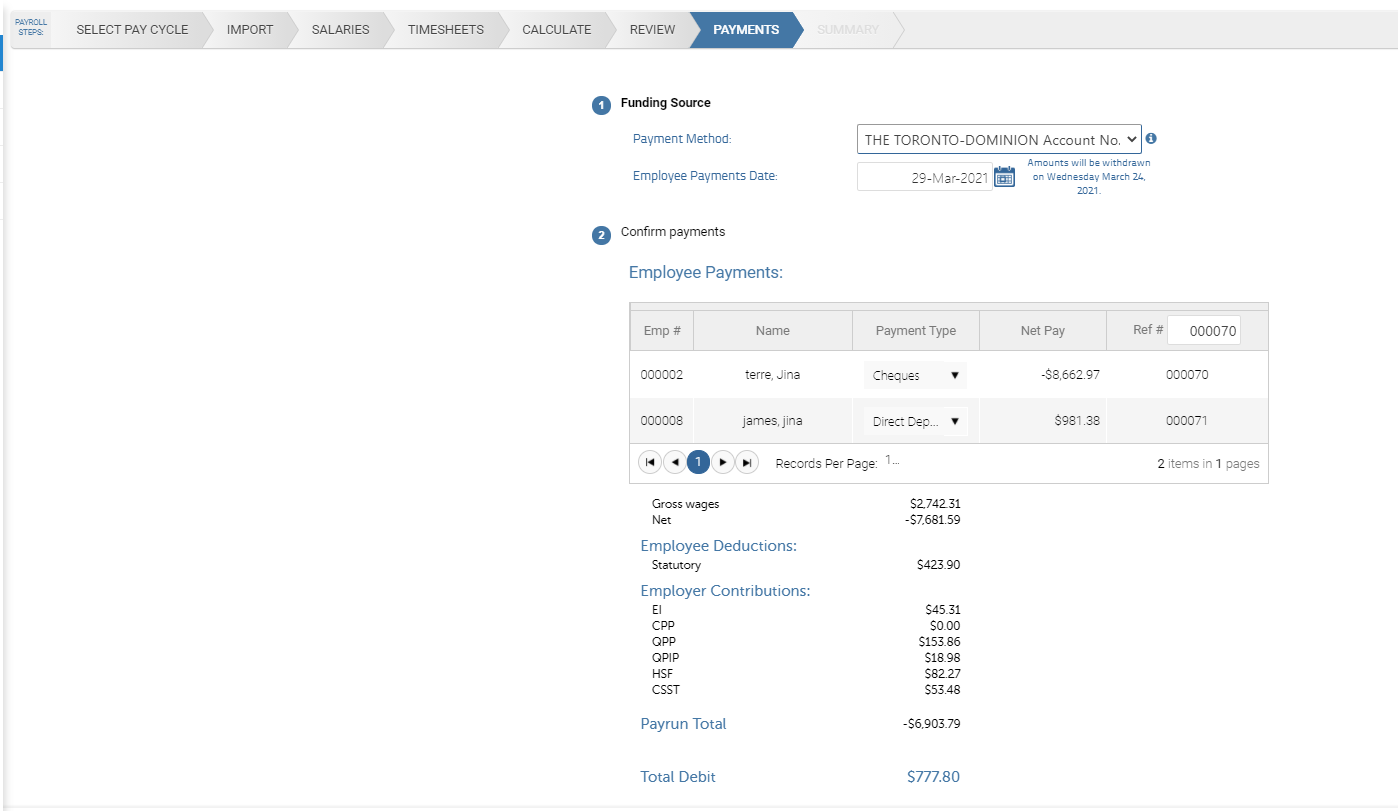Click the Payrun Total label

tap(683, 723)
